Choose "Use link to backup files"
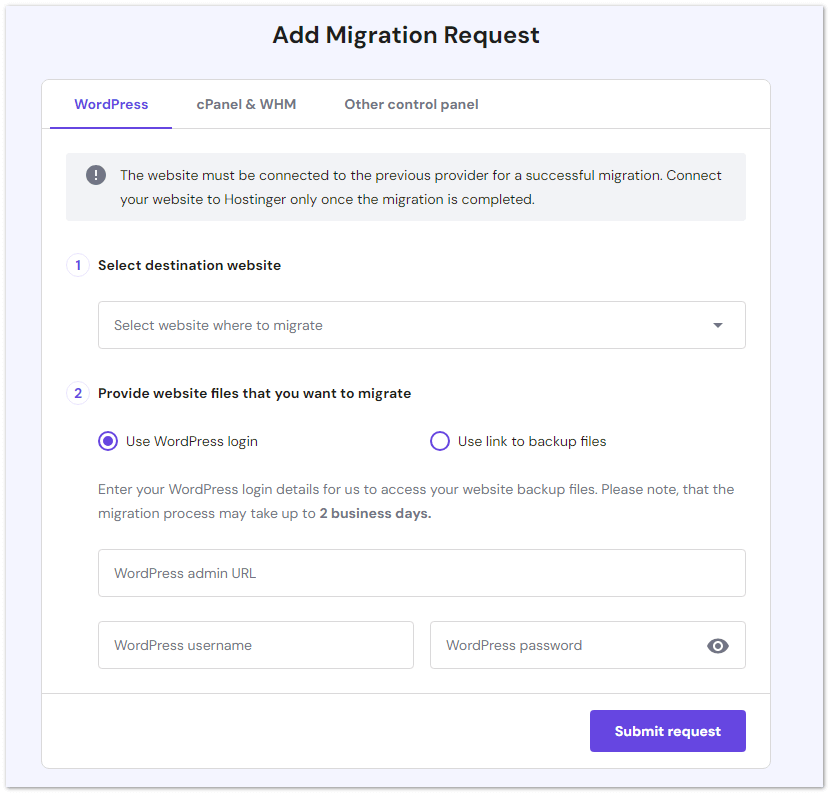This screenshot has height=793, width=829. click(440, 440)
